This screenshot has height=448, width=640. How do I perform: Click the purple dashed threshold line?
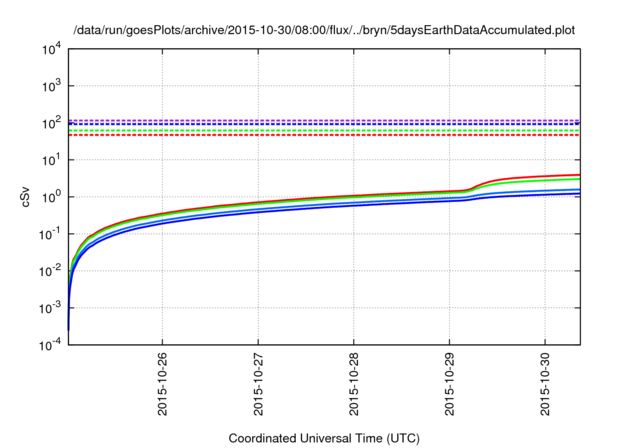pos(324,120)
